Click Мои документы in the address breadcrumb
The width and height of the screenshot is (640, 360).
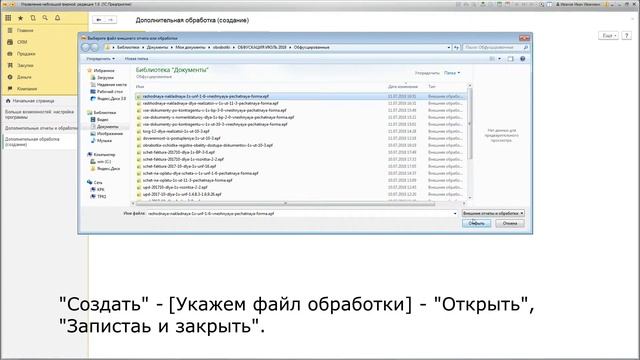(190, 47)
